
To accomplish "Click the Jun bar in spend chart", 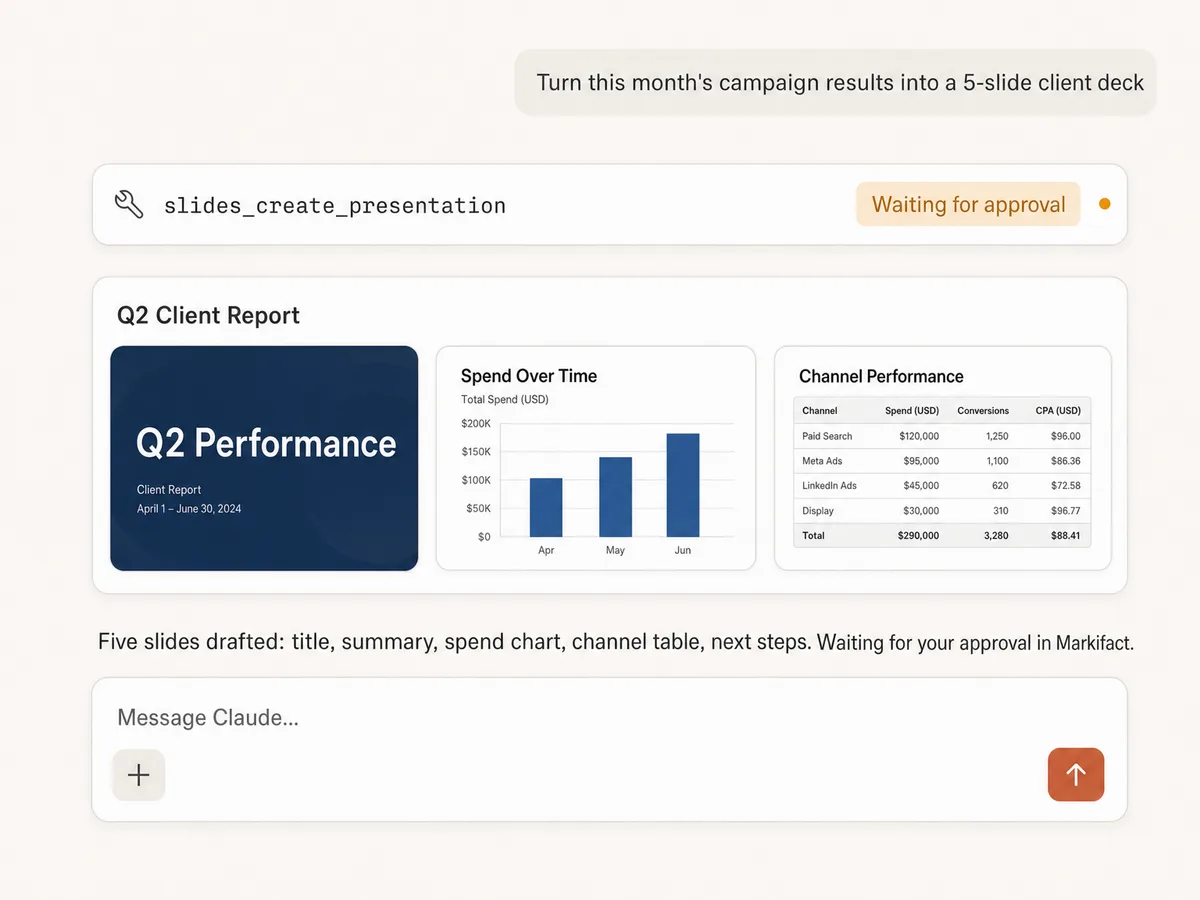I will click(x=683, y=485).
